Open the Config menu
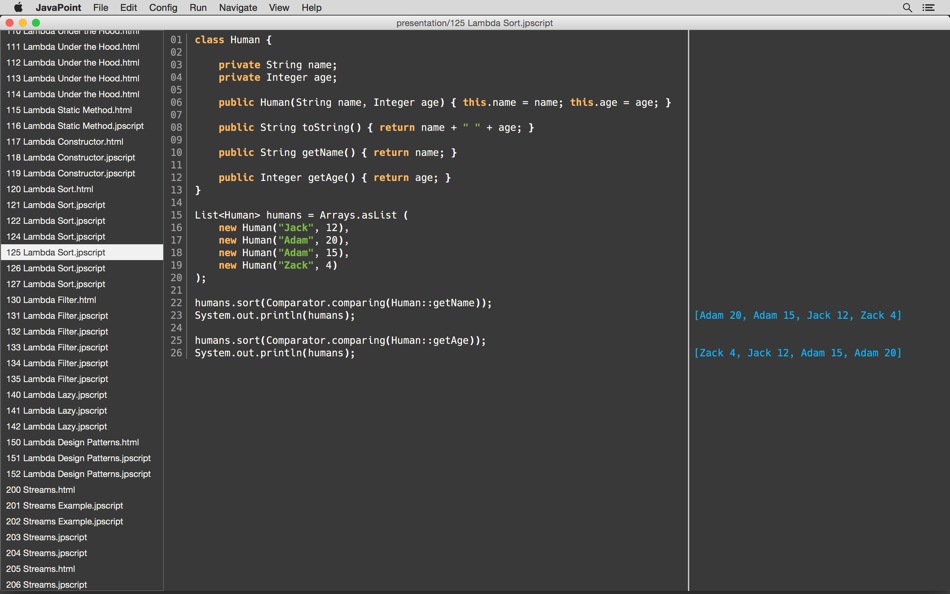This screenshot has width=950, height=594. 163,8
